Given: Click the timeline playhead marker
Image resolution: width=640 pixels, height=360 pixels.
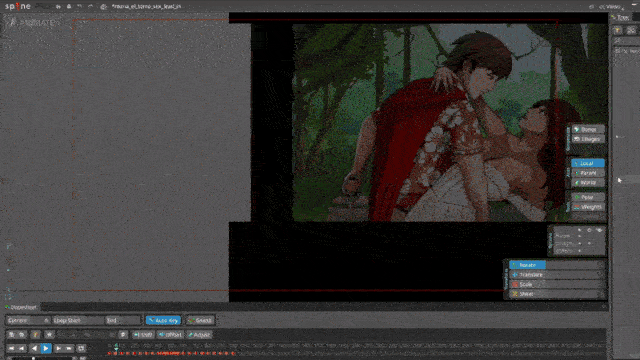Looking at the screenshot, I should [116, 347].
